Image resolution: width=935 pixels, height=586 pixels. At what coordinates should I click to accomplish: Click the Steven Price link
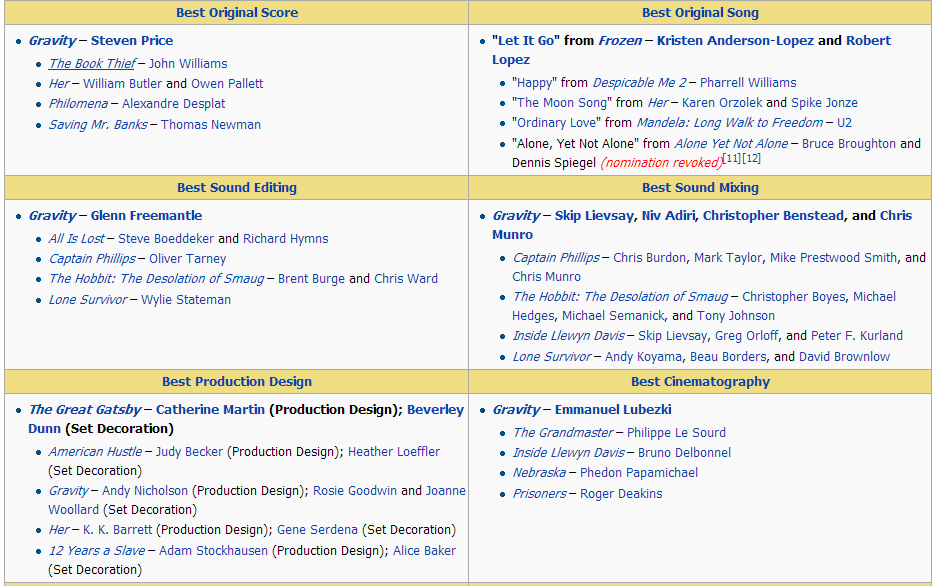[x=132, y=41]
